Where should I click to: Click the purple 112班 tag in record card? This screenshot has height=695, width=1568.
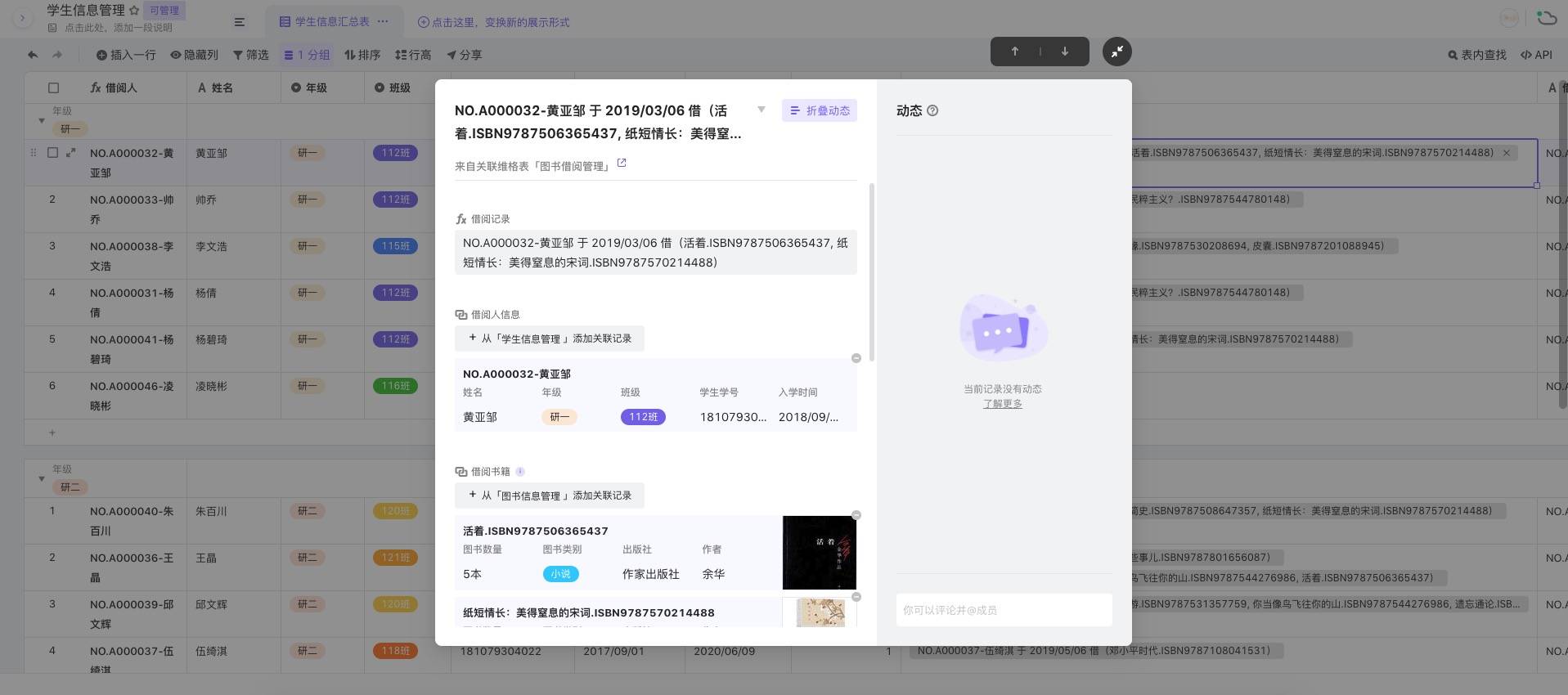click(x=643, y=417)
